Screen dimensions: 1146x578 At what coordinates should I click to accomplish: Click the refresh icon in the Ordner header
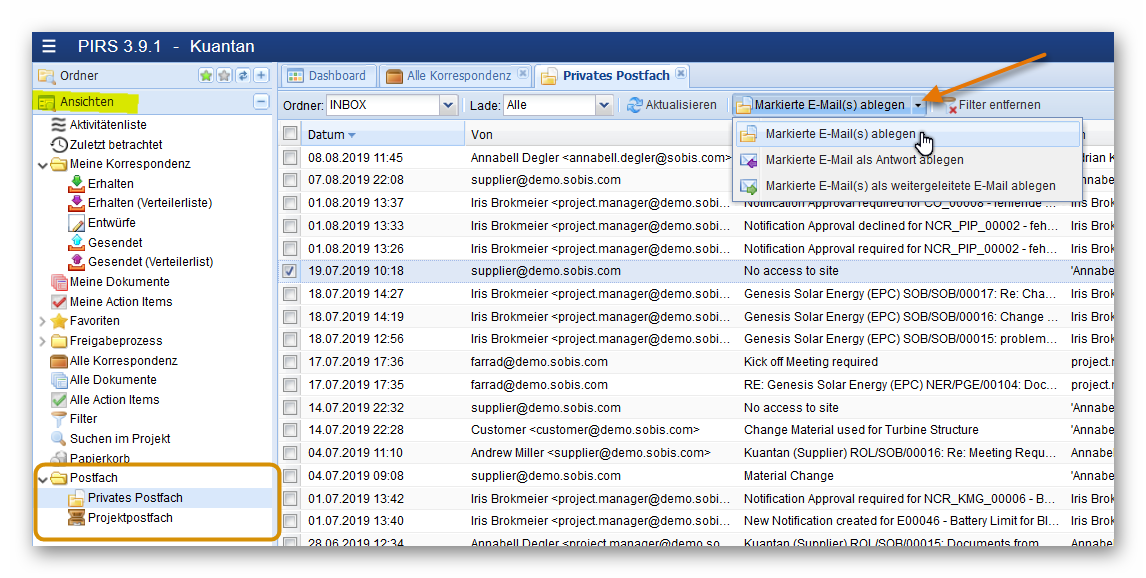click(x=242, y=74)
